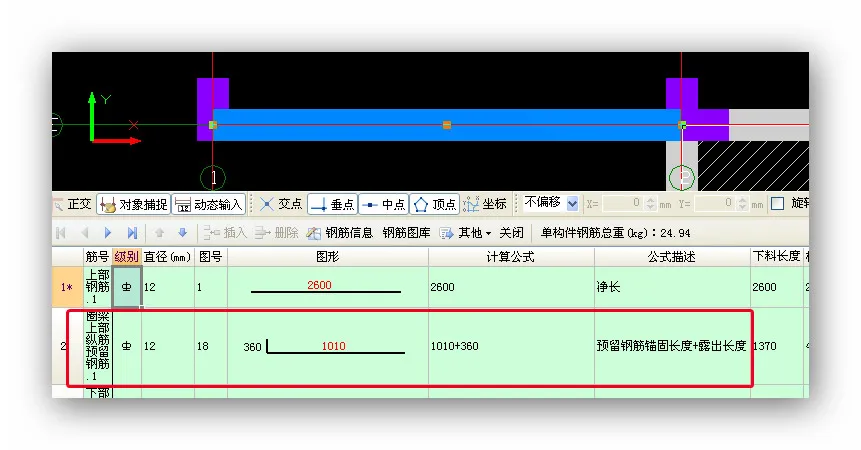The width and height of the screenshot is (861, 450).
Task: Click the 图号 column header
Action: pos(210,256)
